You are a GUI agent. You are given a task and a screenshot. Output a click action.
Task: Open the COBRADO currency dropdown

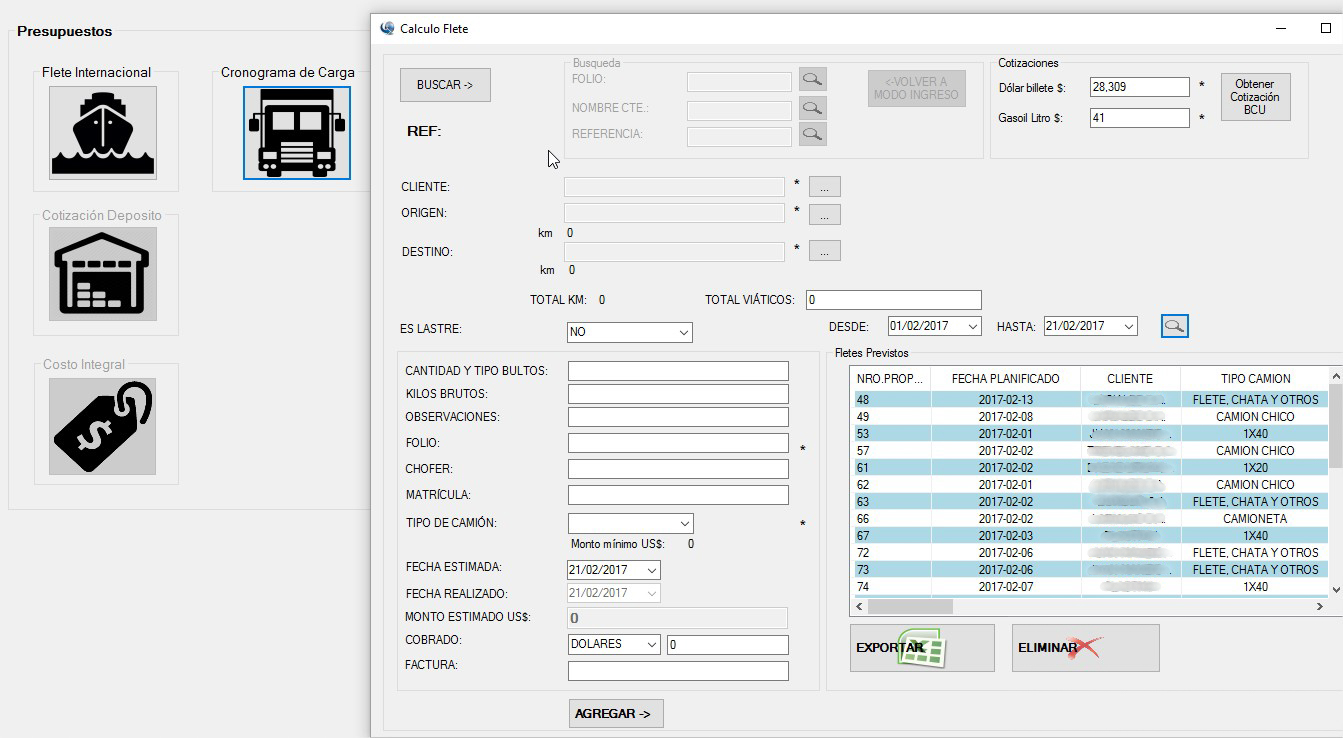coord(652,645)
